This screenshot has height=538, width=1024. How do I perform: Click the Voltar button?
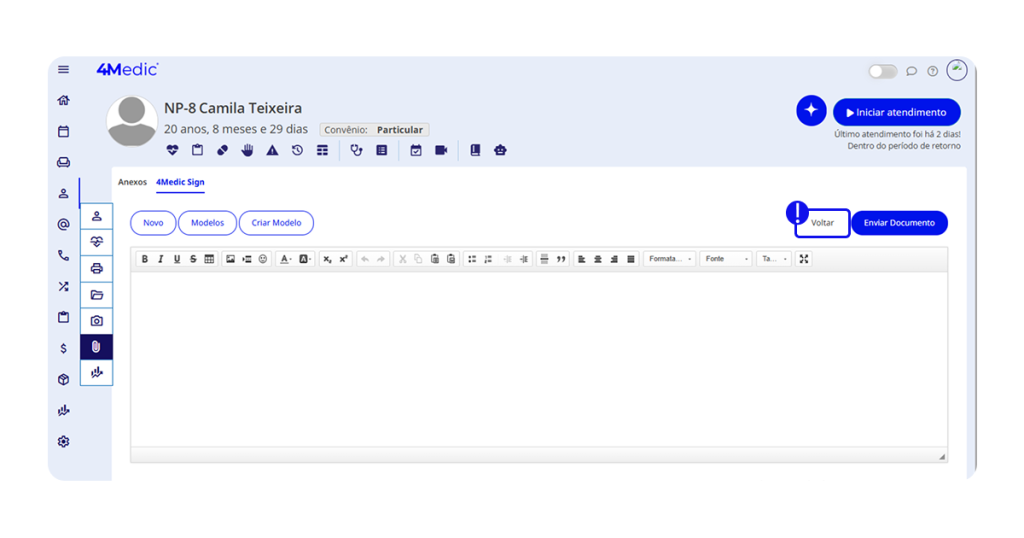click(822, 223)
